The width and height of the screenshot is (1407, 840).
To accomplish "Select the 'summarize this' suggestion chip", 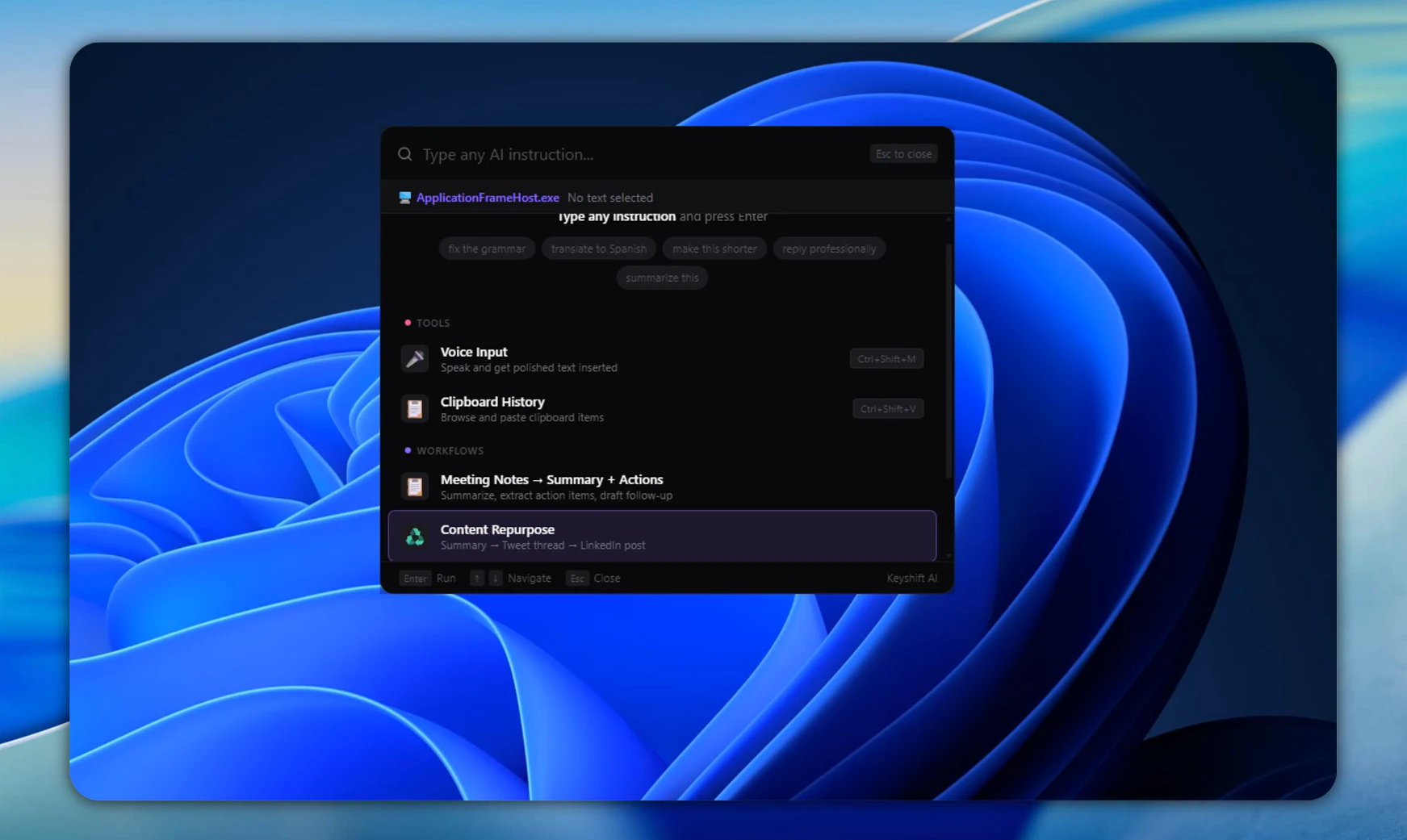I will point(662,278).
